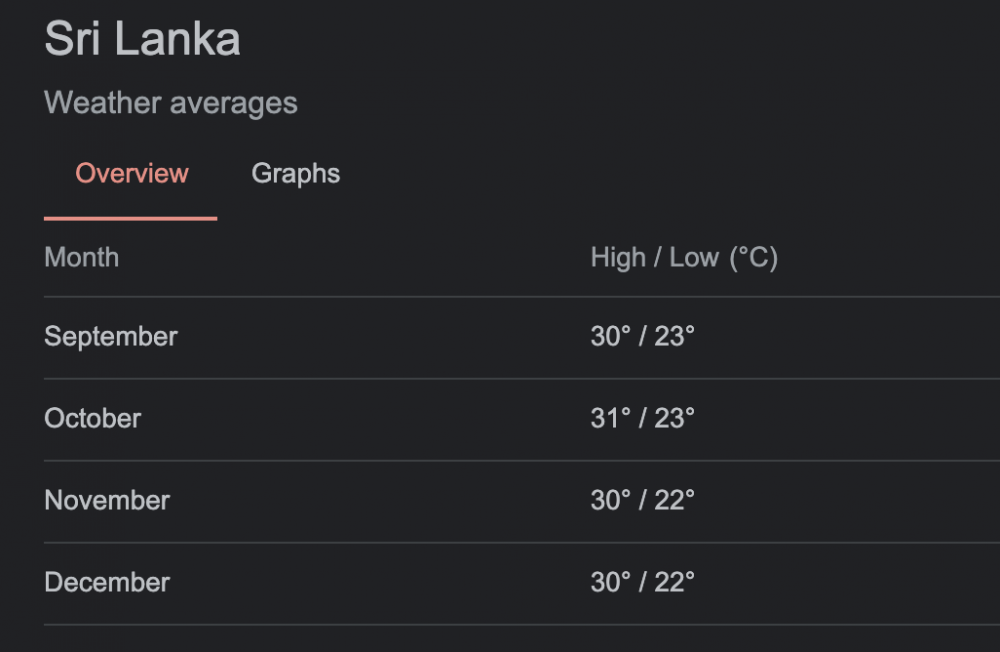Click the (°C) unit in header
This screenshot has height=652, width=1000.
[x=753, y=258]
